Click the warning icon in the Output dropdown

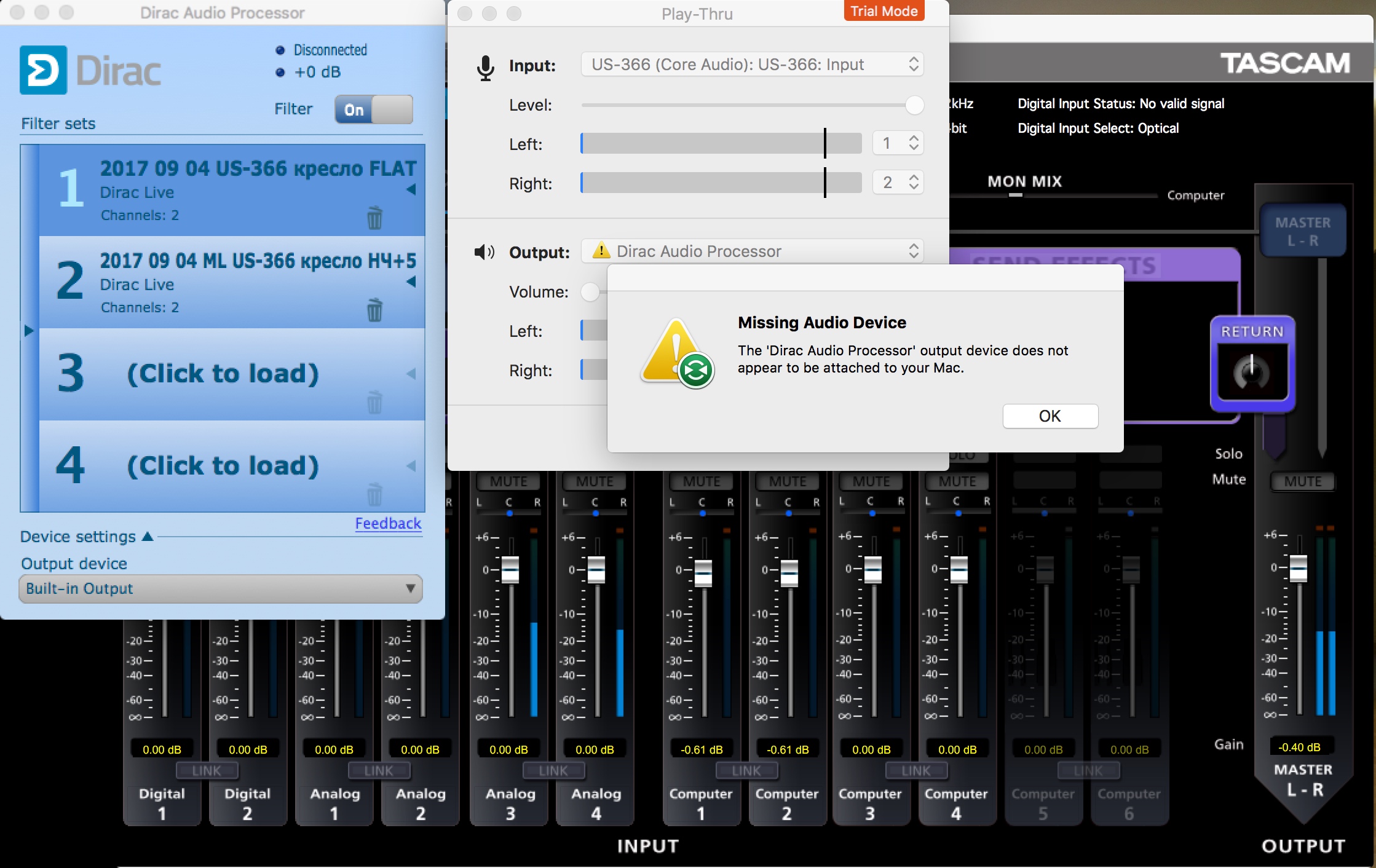(x=601, y=251)
